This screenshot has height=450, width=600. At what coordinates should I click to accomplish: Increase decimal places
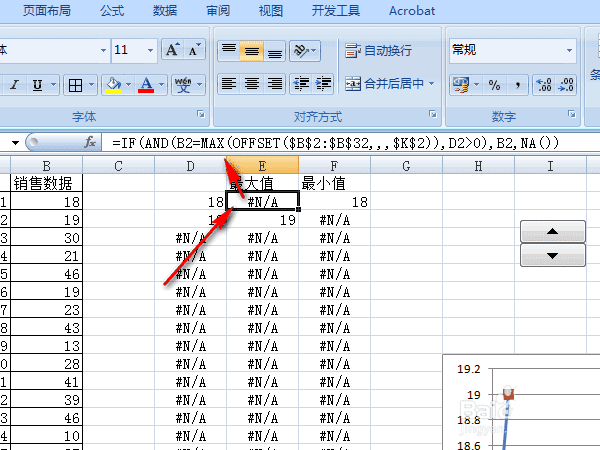tap(543, 85)
